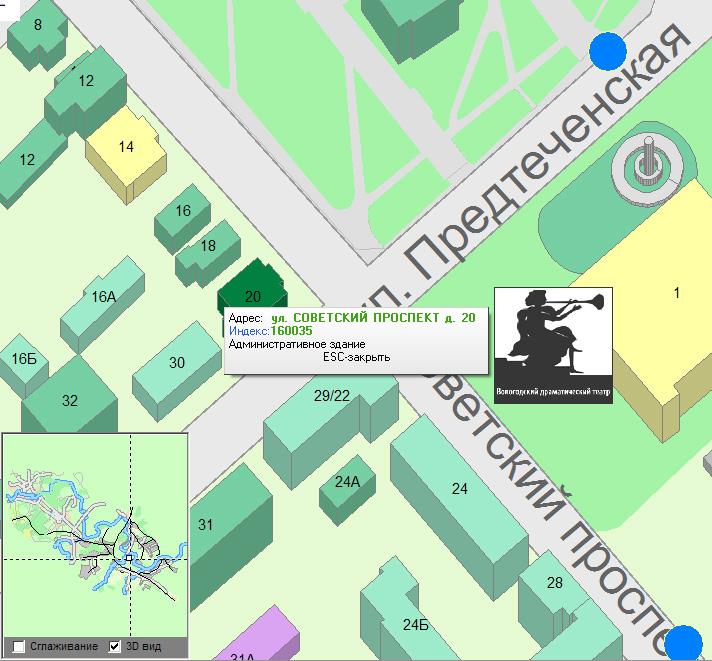Click the blue circle marker at bottom right
The width and height of the screenshot is (712, 661).
coord(684,643)
